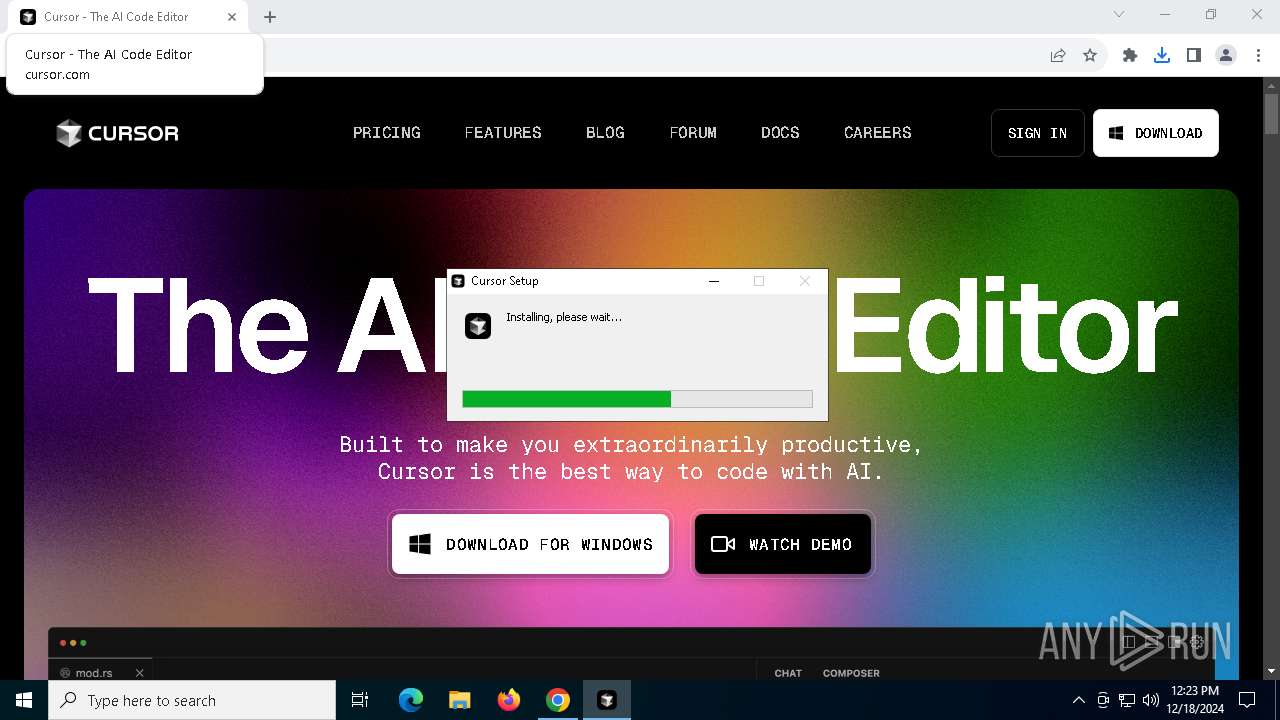The height and width of the screenshot is (720, 1280).
Task: Open Firefox from taskbar
Action: [x=509, y=700]
